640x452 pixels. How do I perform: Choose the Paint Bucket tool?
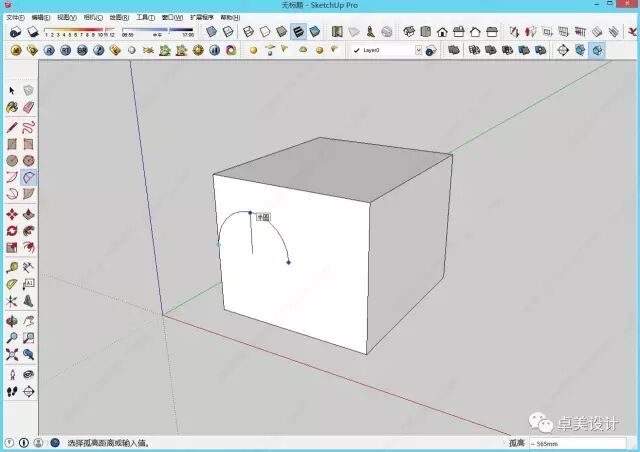tap(12, 107)
